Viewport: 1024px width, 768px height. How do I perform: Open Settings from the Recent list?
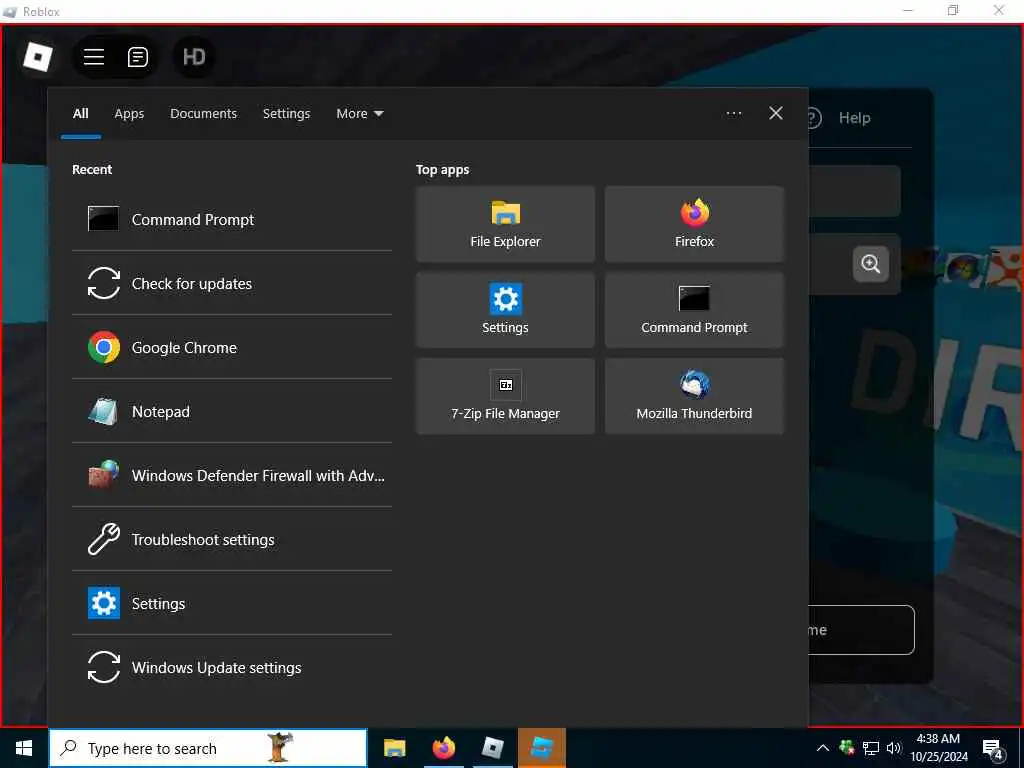point(232,603)
